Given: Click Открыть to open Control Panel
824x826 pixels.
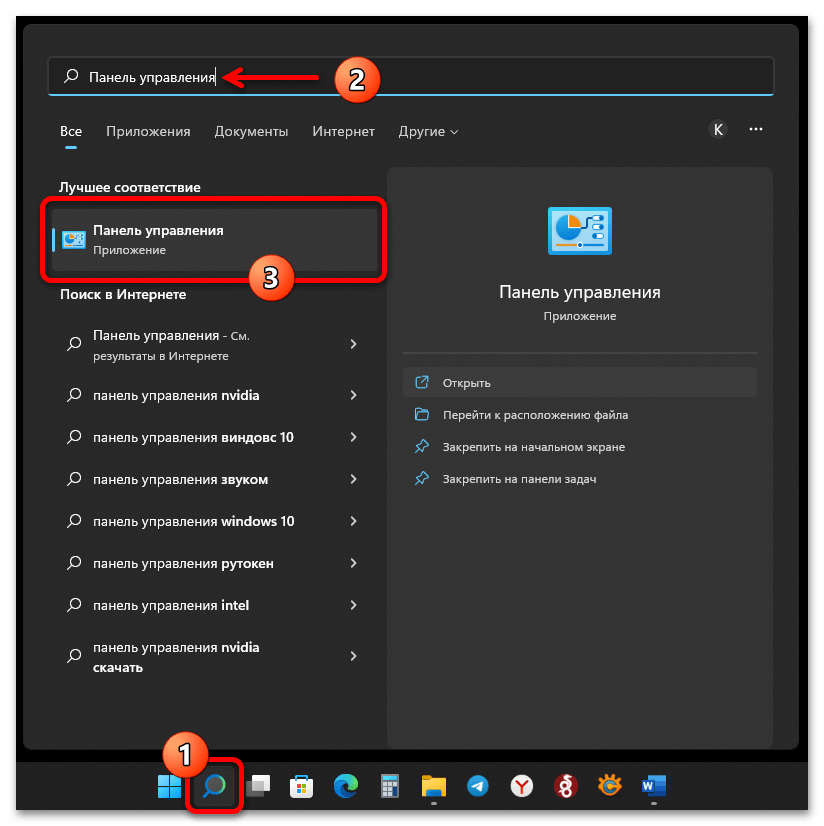Looking at the screenshot, I should pyautogui.click(x=580, y=382).
